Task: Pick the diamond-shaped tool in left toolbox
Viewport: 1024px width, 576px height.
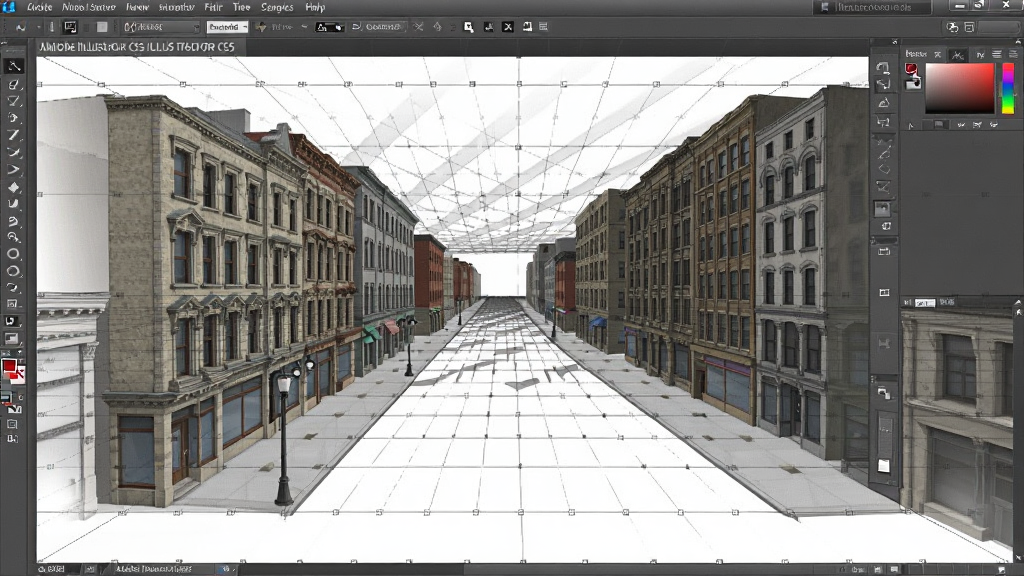Action: coord(14,187)
